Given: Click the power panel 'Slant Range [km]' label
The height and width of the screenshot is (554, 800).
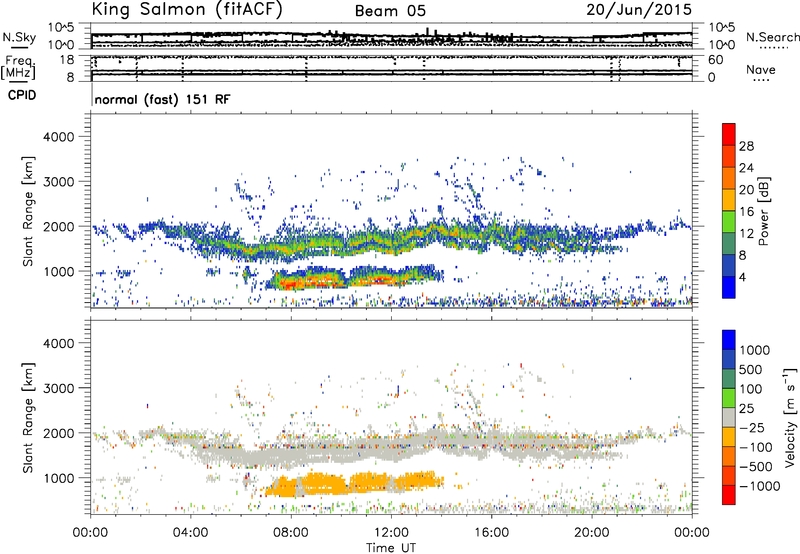Looking at the screenshot, I should click(x=28, y=211).
